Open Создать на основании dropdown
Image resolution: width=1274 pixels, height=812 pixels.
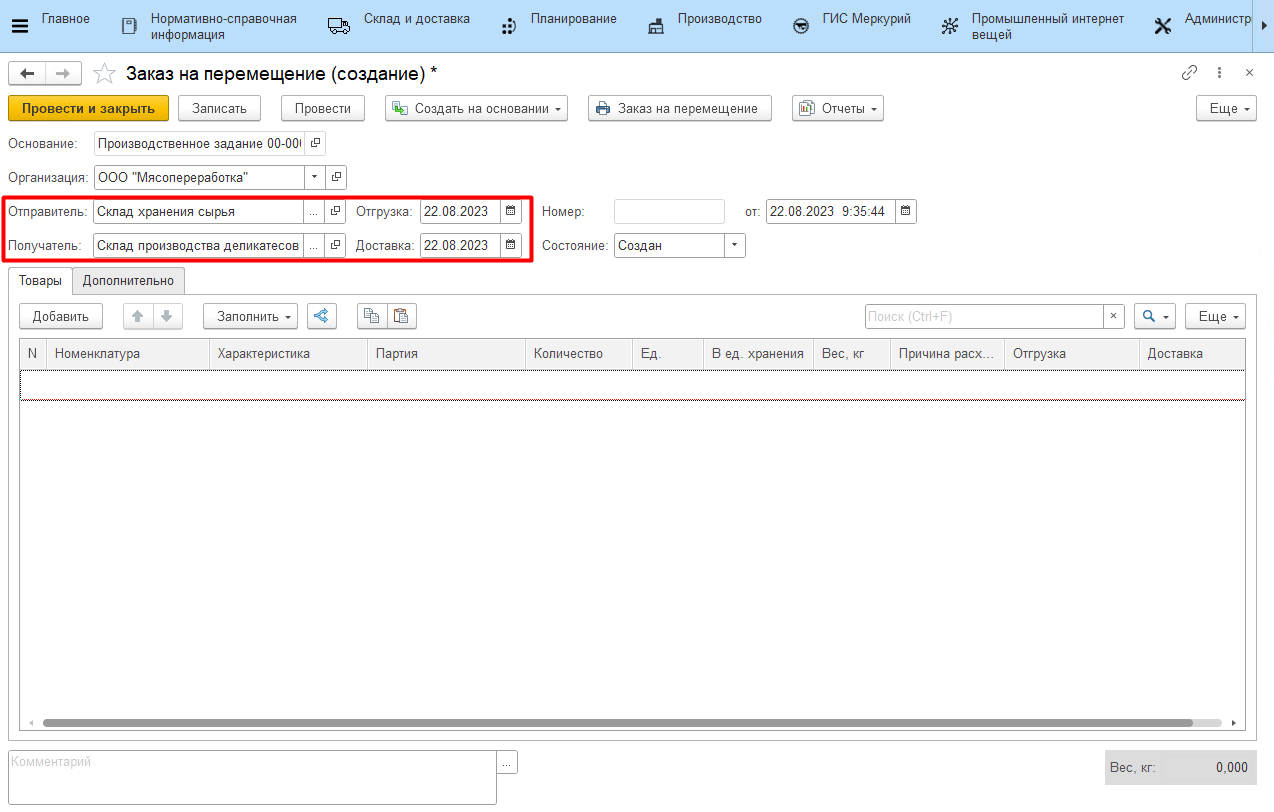[x=476, y=108]
